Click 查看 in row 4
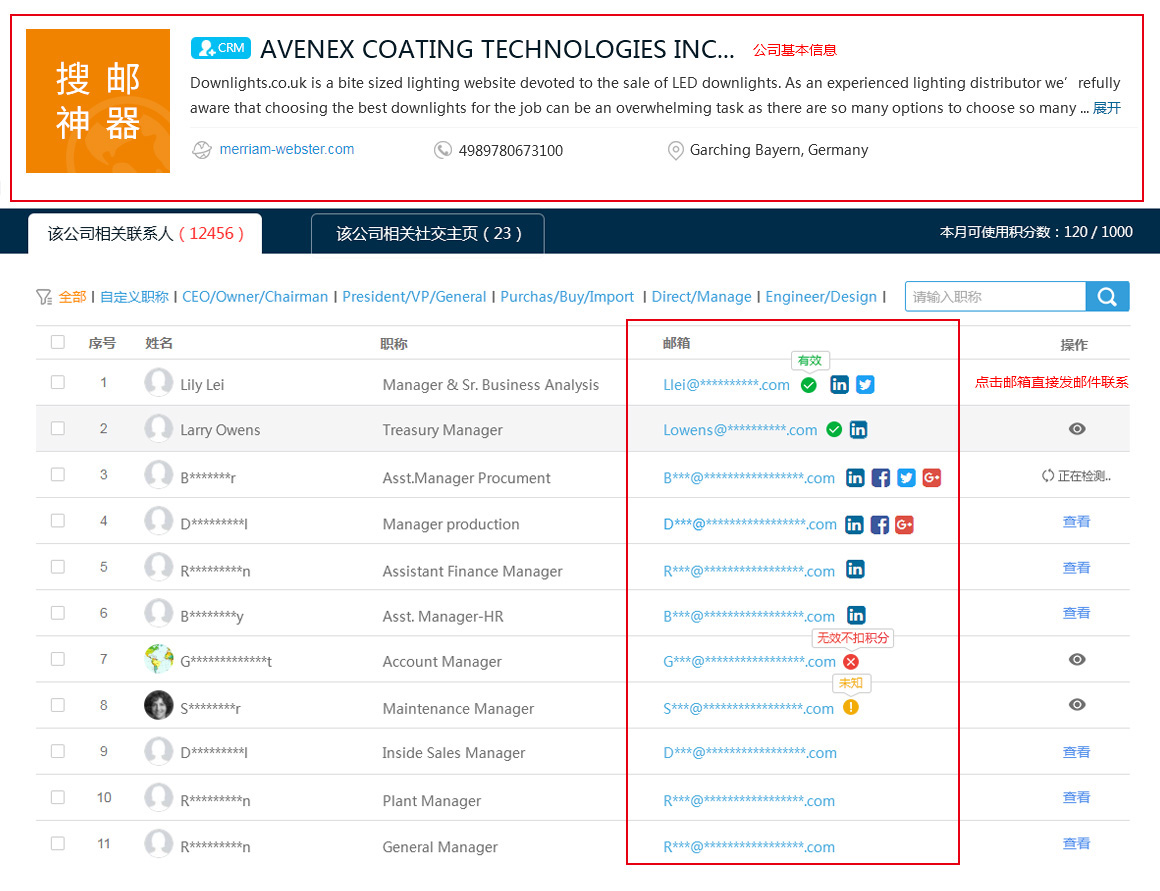The image size is (1160, 891). [1076, 522]
